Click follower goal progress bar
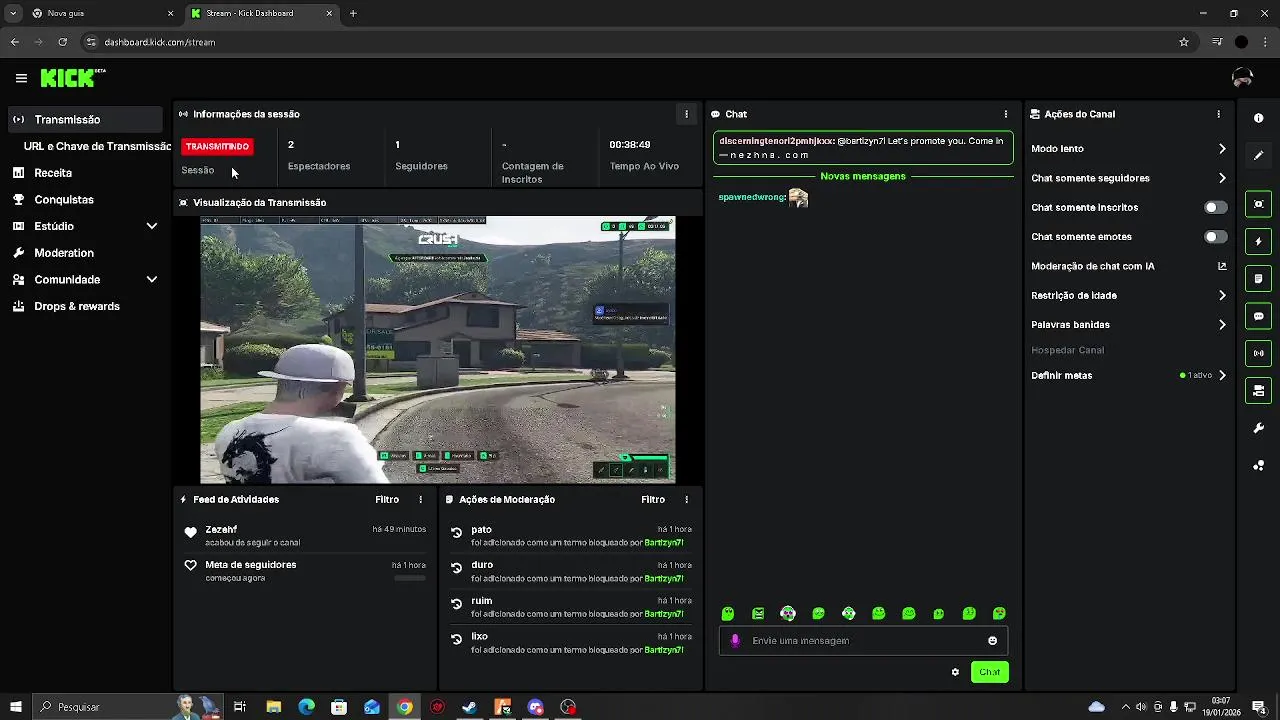Screen dimensions: 1280x720 tap(410, 578)
